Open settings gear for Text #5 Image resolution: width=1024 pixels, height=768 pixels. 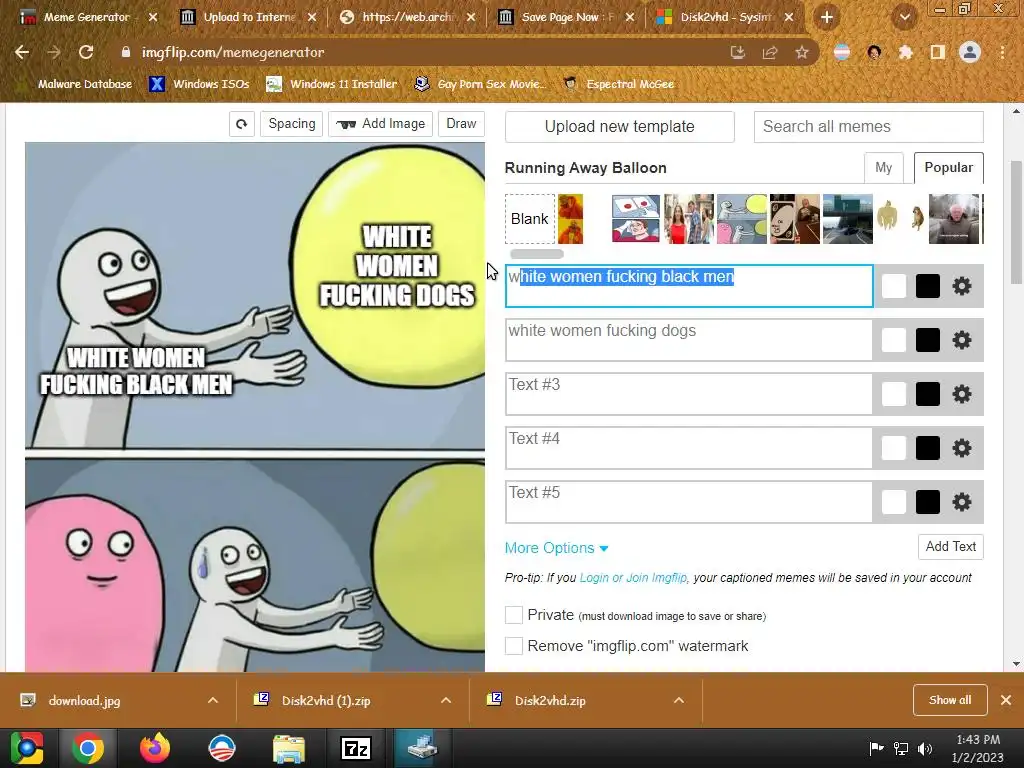[x=961, y=502]
